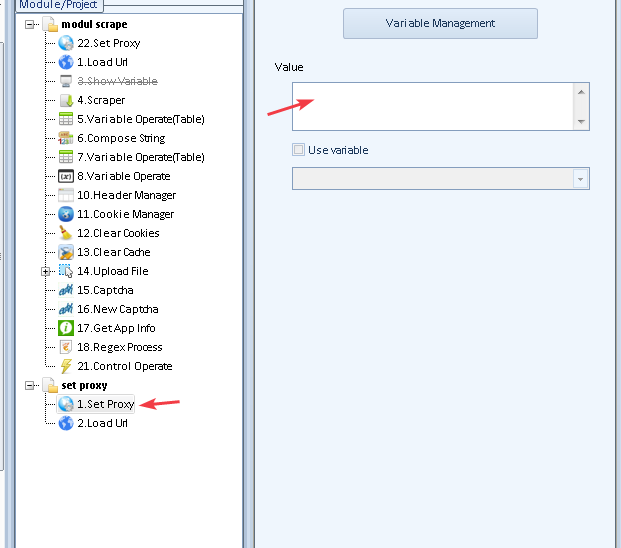Expand the 14.Upload File node
This screenshot has height=548, width=621.
tap(46, 271)
